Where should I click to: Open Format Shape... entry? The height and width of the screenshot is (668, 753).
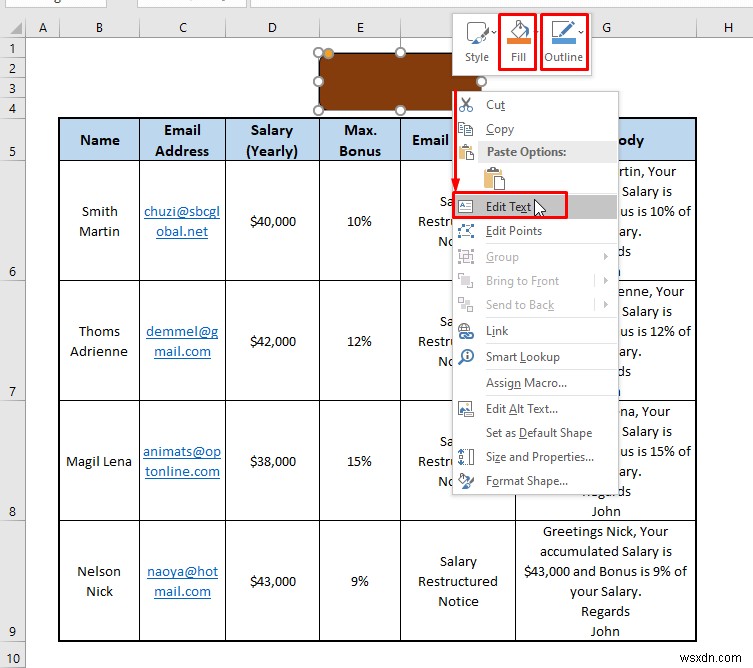click(535, 481)
